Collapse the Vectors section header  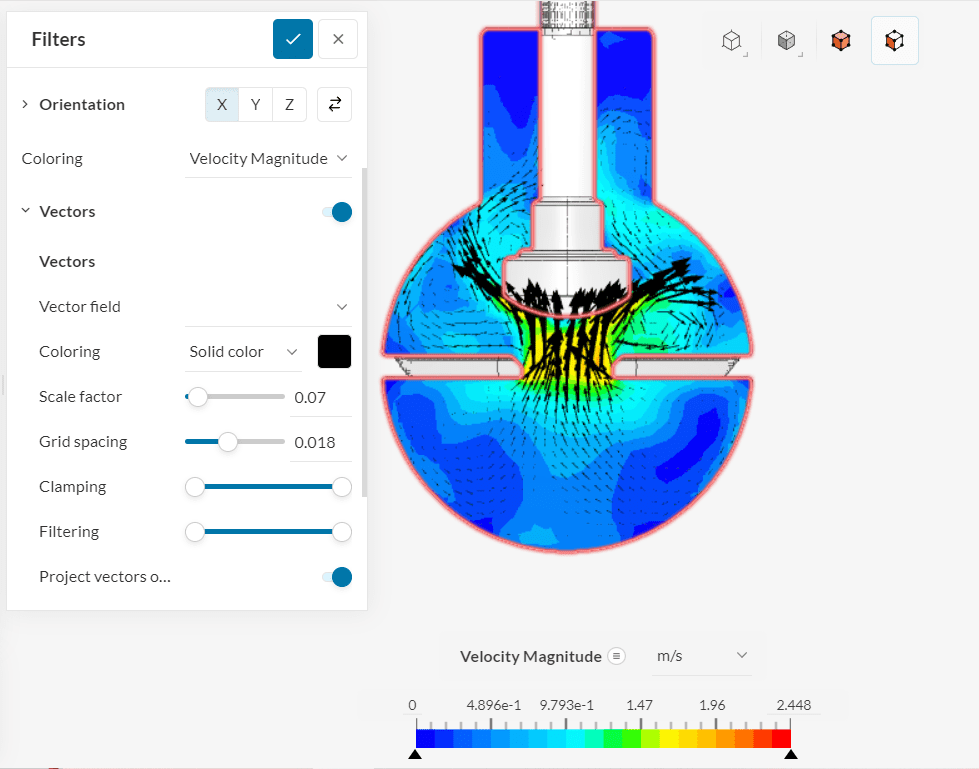[24, 211]
